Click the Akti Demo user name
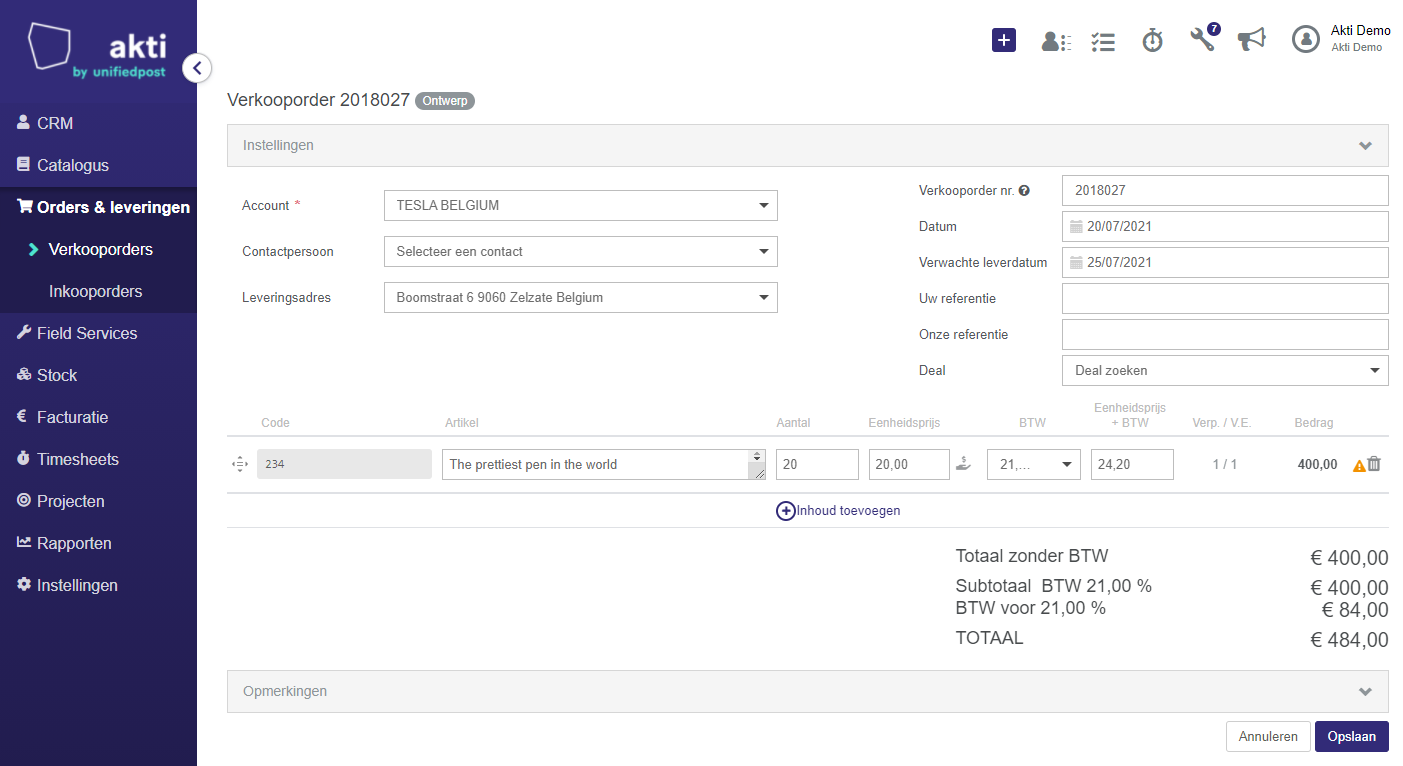The width and height of the screenshot is (1403, 766). pos(1360,31)
